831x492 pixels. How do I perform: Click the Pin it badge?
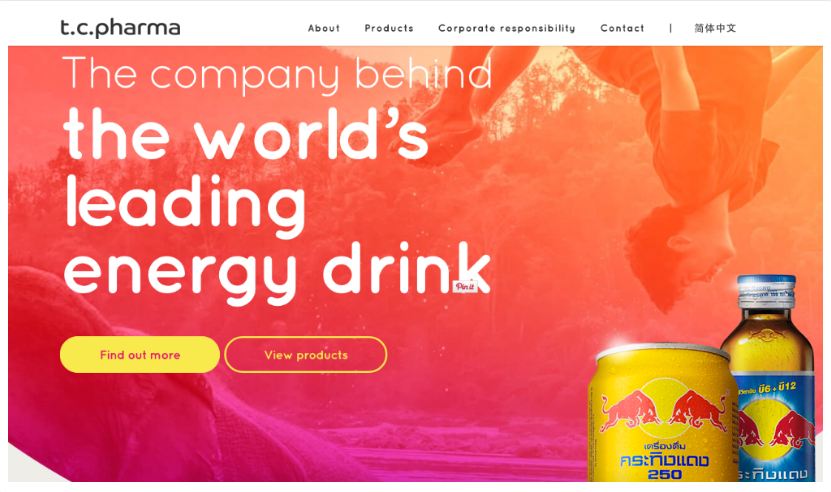465,286
